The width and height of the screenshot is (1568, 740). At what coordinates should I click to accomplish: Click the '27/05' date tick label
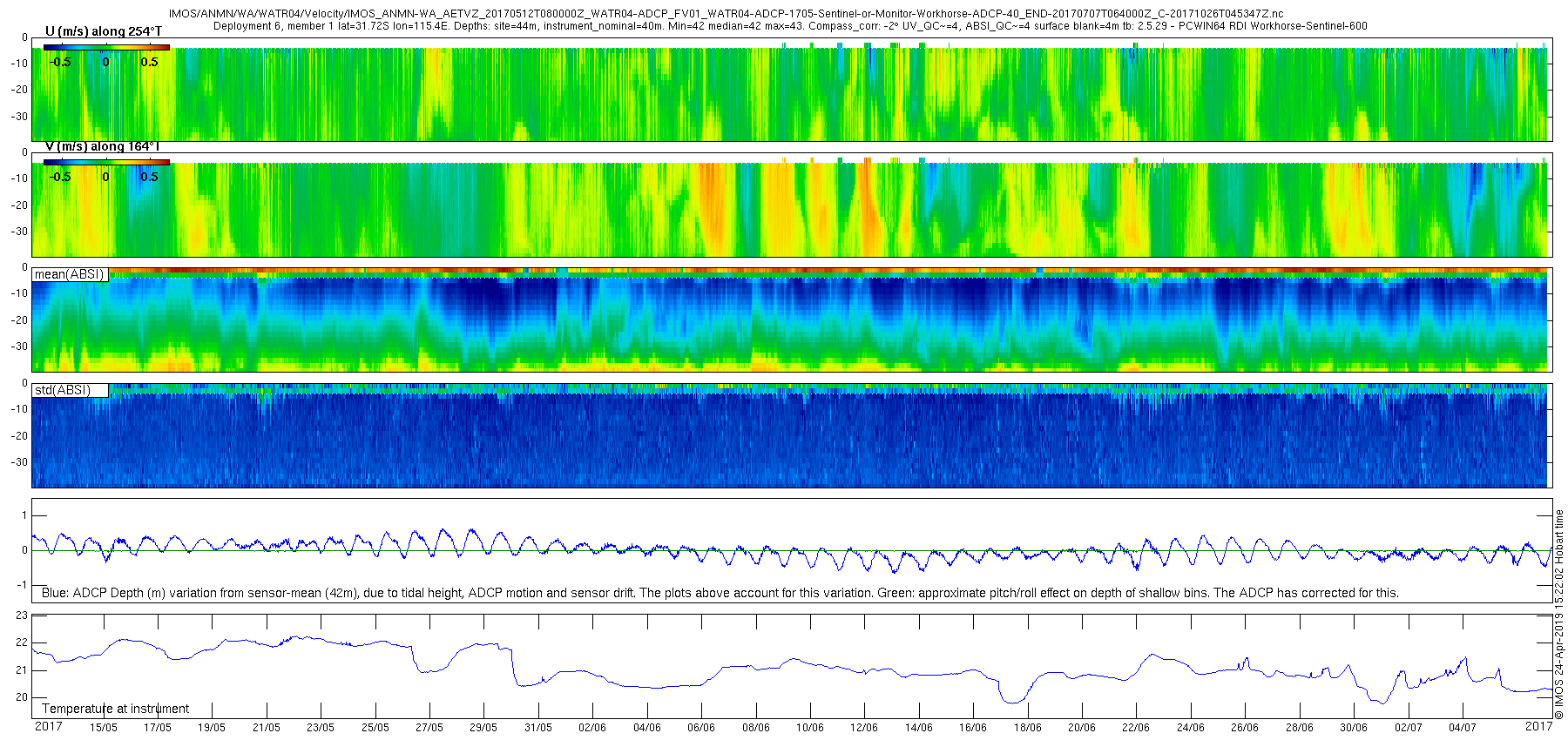(x=429, y=728)
